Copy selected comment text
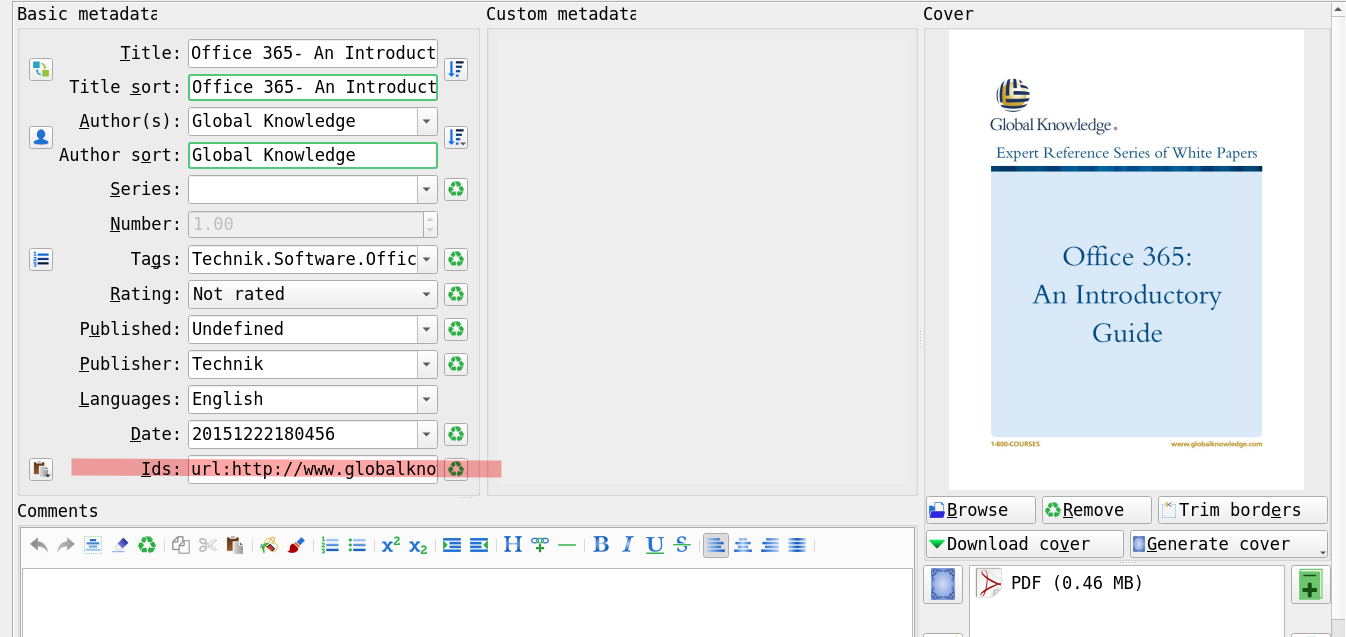The height and width of the screenshot is (637, 1346). [x=181, y=545]
